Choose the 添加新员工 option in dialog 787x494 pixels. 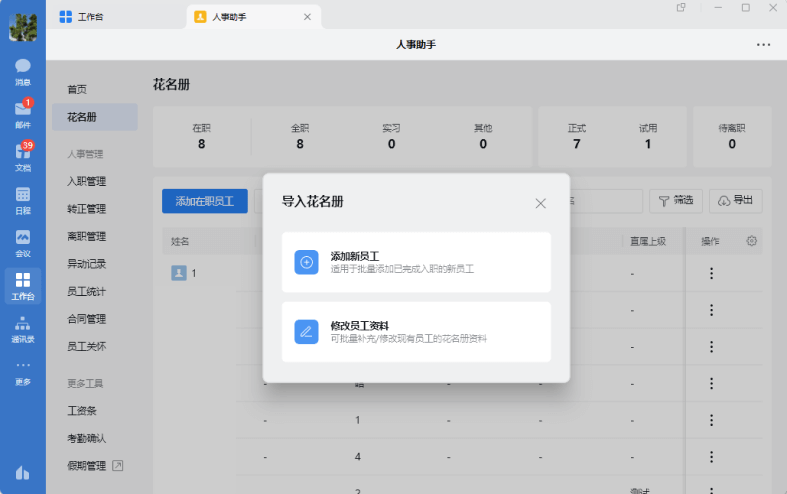click(x=416, y=262)
